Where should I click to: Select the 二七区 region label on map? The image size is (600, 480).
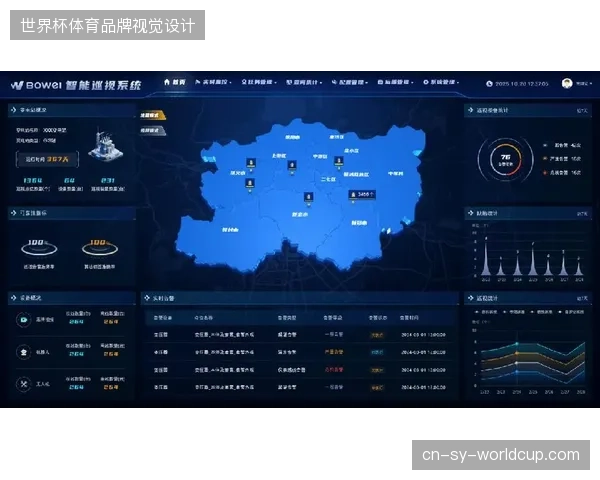tap(328, 179)
